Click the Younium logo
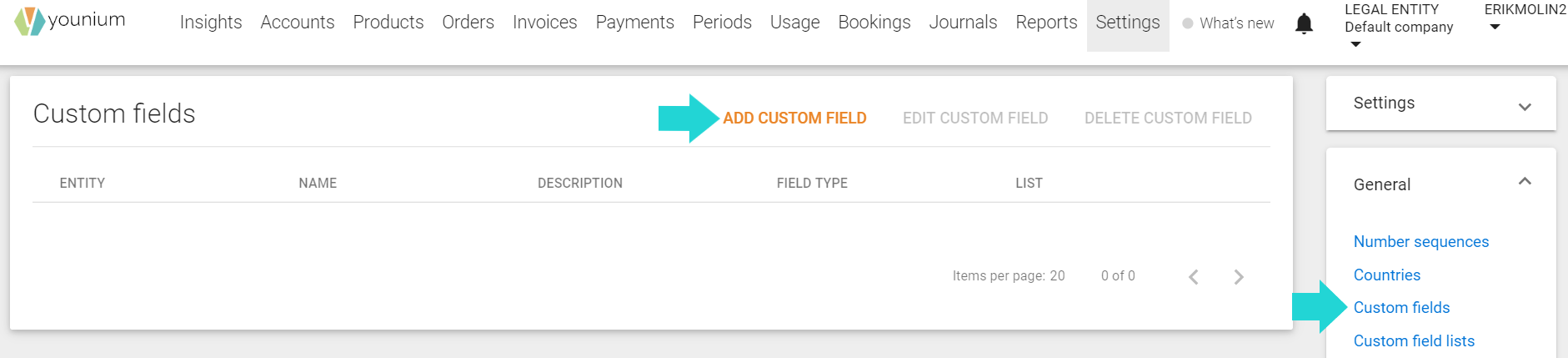This screenshot has height=358, width=1568. coord(70,21)
